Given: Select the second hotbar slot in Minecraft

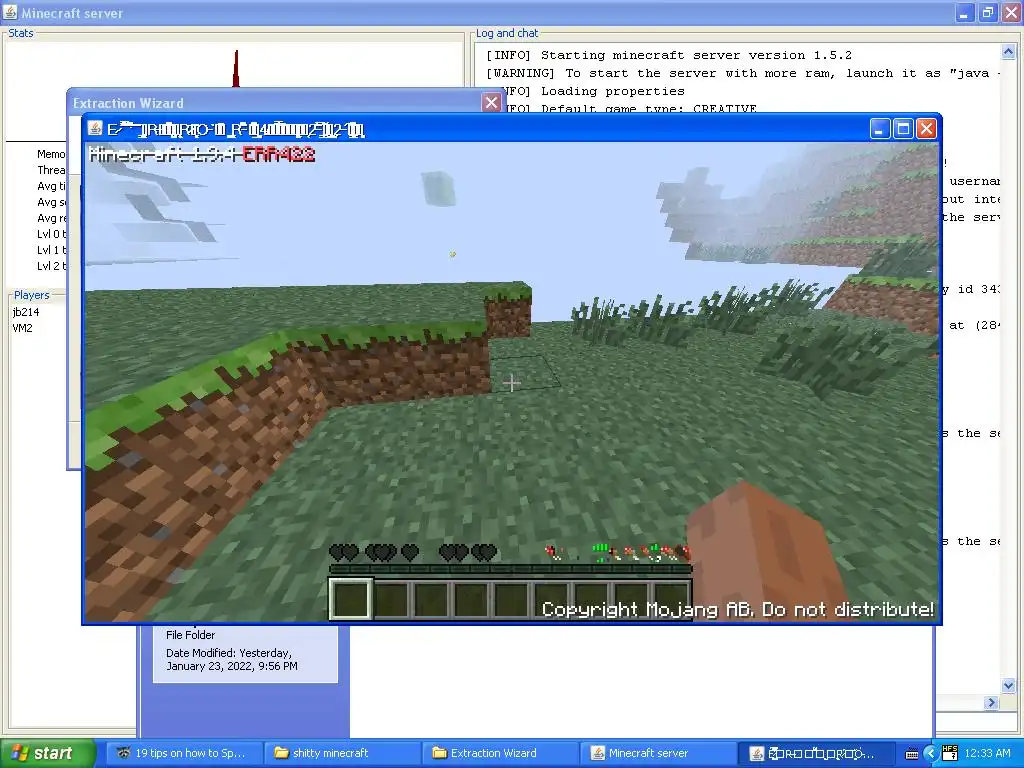Looking at the screenshot, I should point(392,600).
